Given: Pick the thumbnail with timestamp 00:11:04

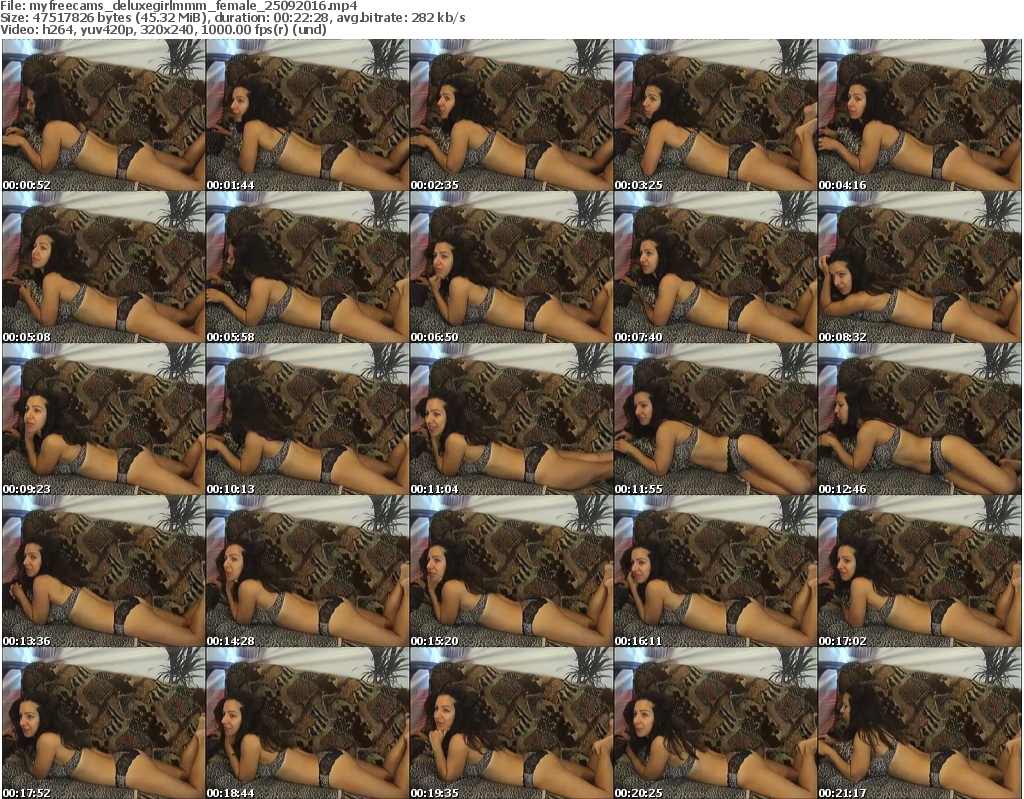Looking at the screenshot, I should tap(511, 419).
